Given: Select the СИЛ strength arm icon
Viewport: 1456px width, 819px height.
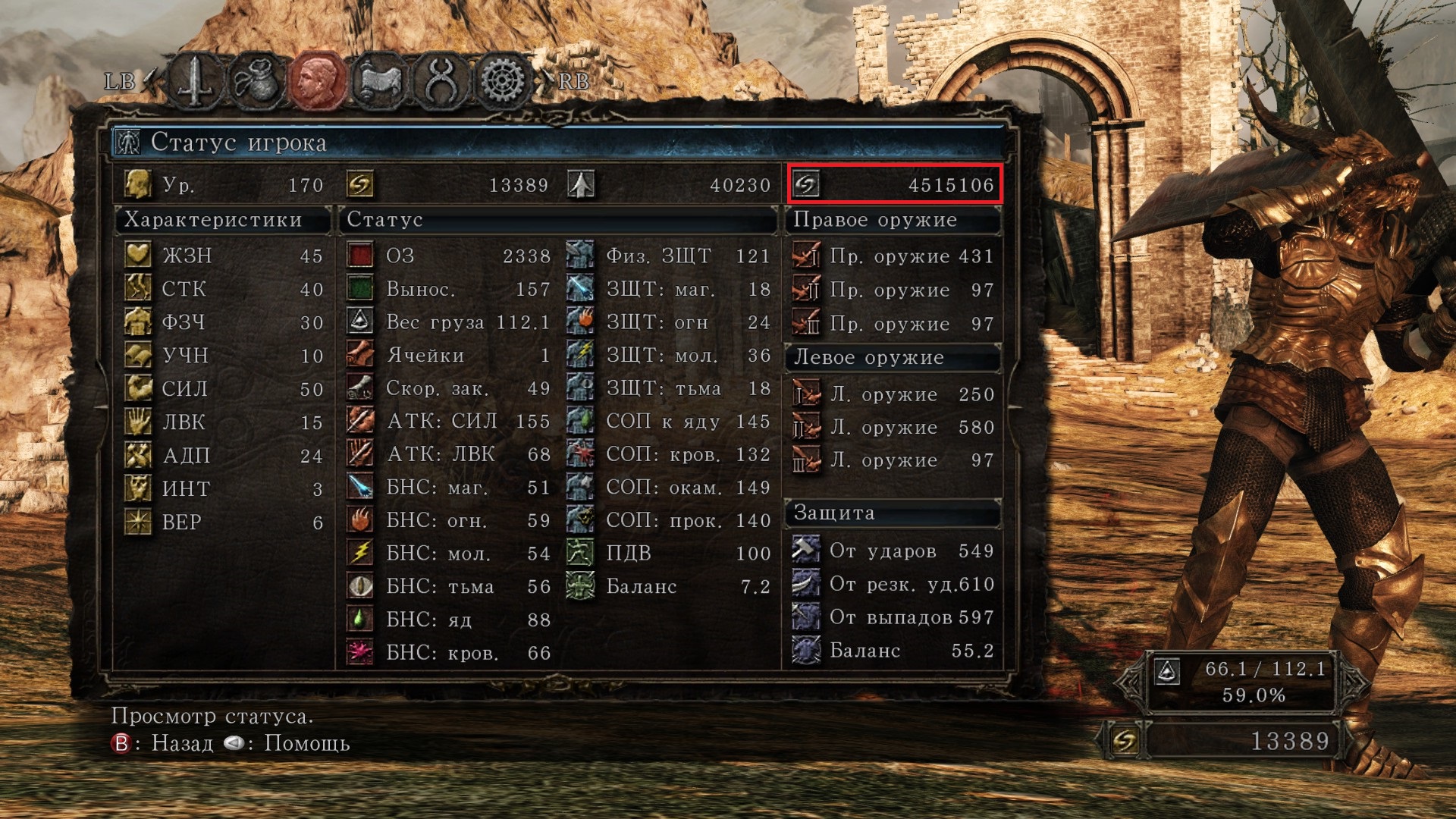Looking at the screenshot, I should coord(138,388).
